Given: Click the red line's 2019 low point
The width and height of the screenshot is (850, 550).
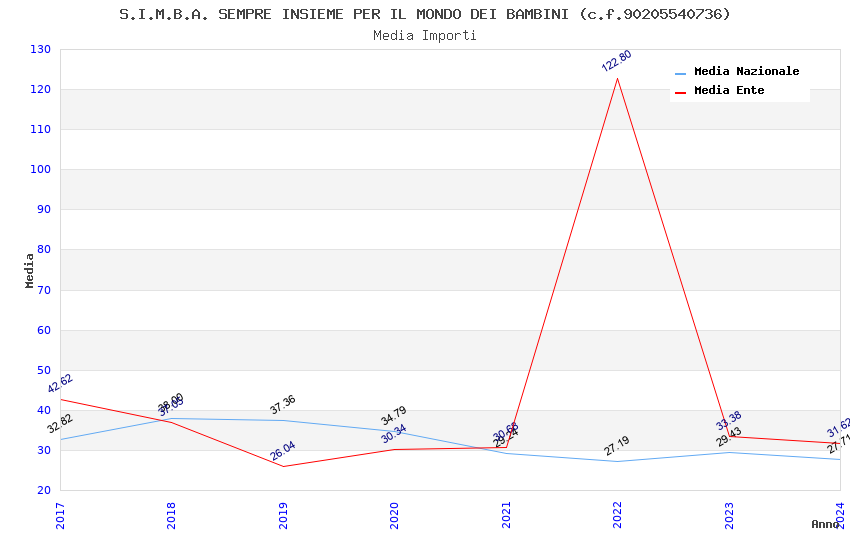Looking at the screenshot, I should point(283,467).
